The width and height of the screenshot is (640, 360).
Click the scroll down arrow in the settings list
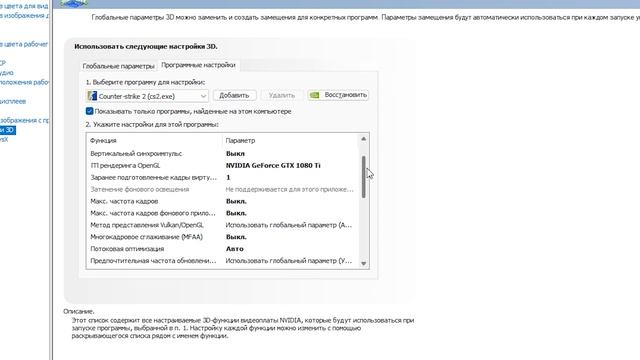point(363,264)
